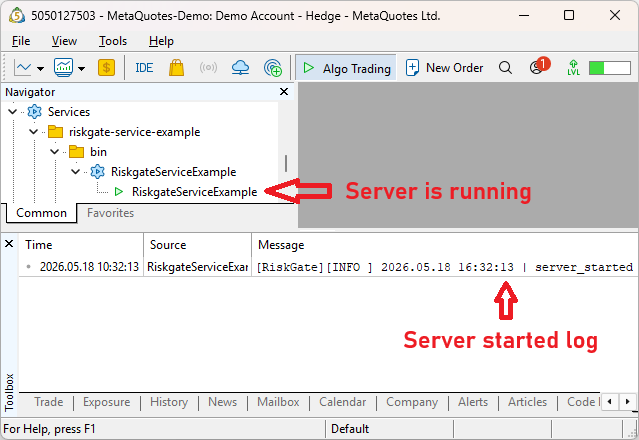The height and width of the screenshot is (440, 639).
Task: Open the new chart line icon
Action: [22, 68]
